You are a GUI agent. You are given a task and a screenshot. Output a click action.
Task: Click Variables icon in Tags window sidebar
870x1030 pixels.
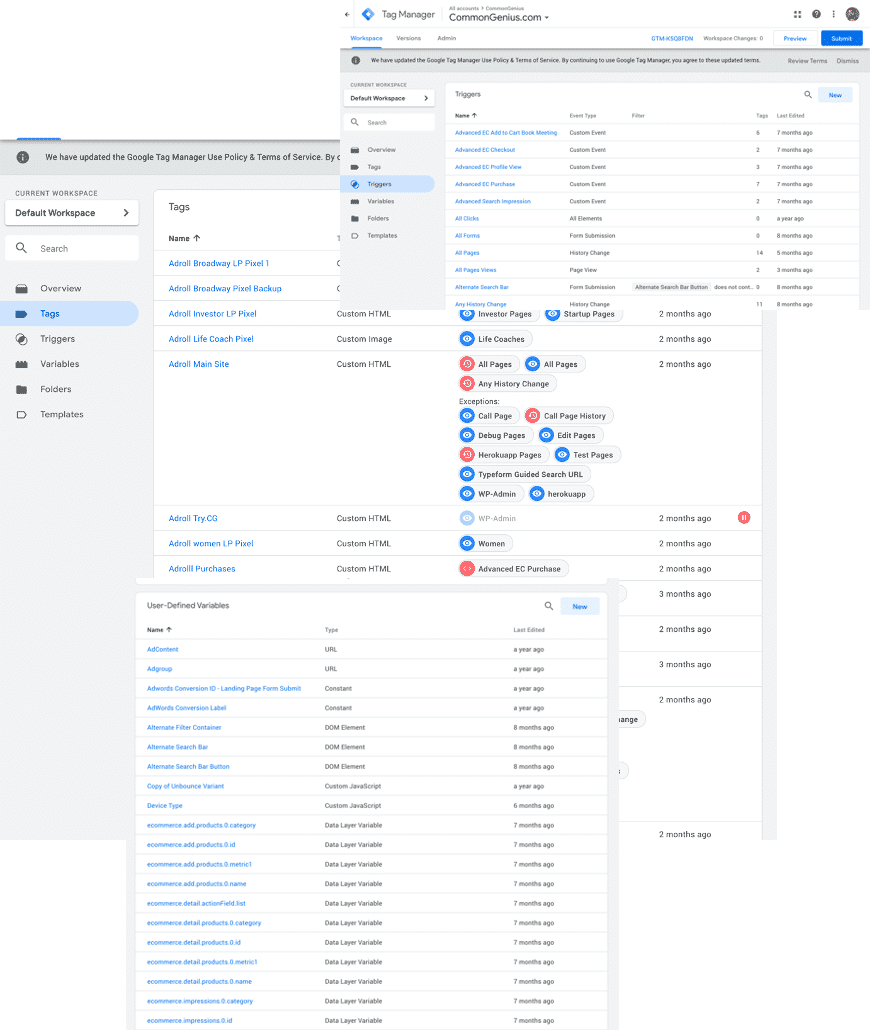pos(22,364)
